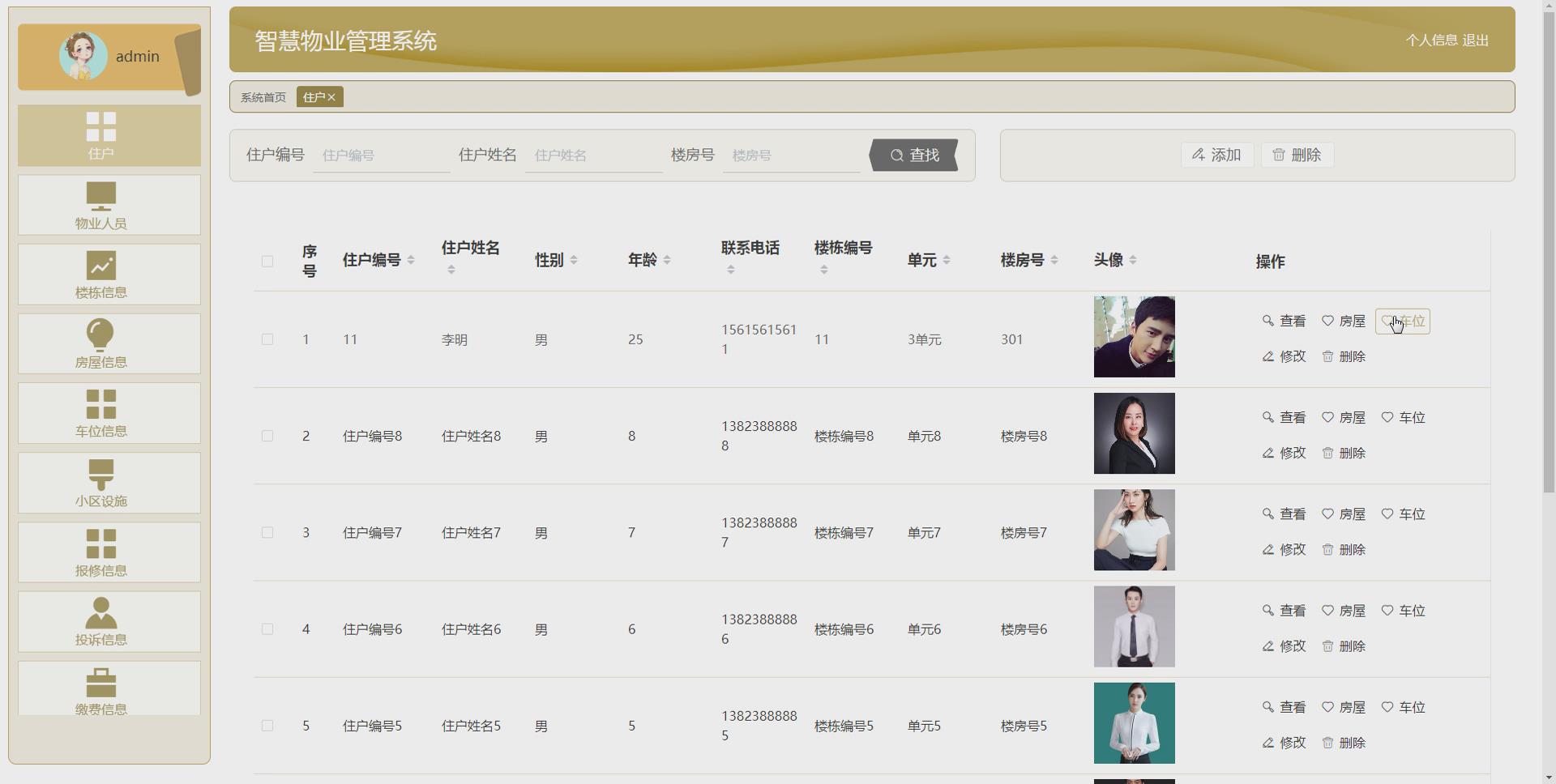
Task: Check the row checkbox for 住户编号5
Action: (267, 726)
